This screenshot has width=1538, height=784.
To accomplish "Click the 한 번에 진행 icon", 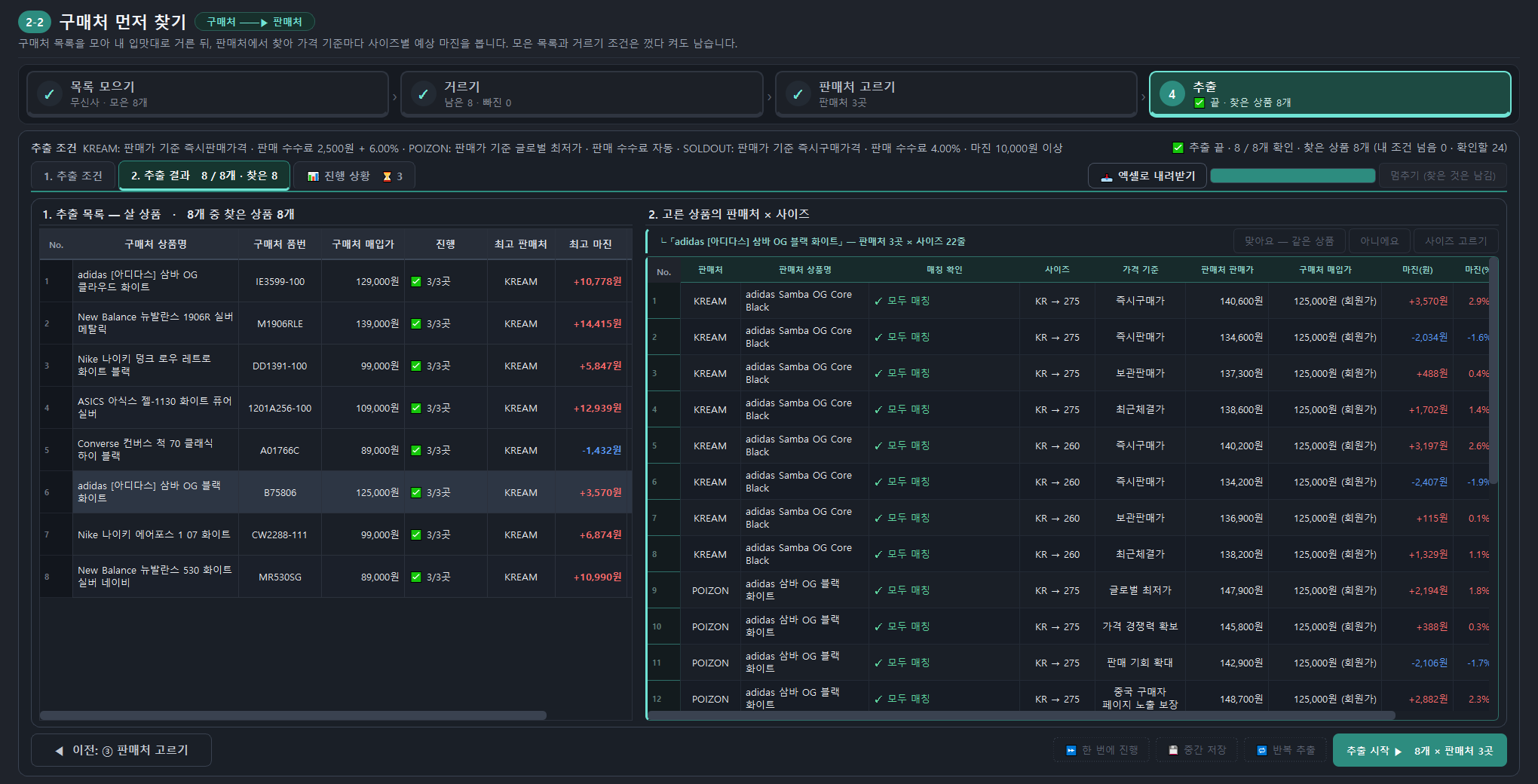I will point(1071,750).
